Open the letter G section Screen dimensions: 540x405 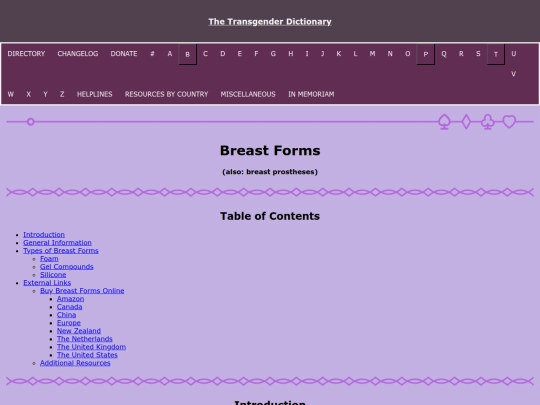(273, 54)
